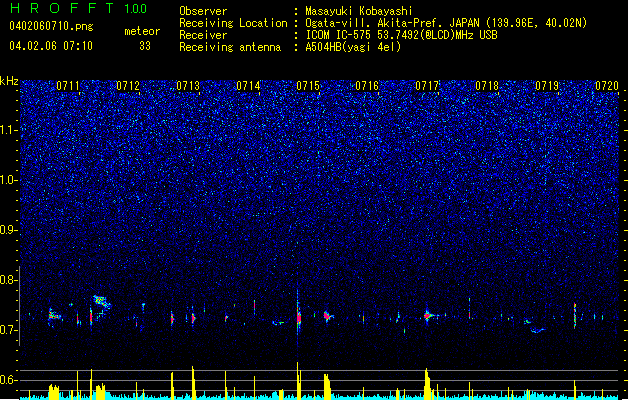The height and width of the screenshot is (400, 629).
Task: Click the meteor echo just before 0717
Action: (x=428, y=316)
